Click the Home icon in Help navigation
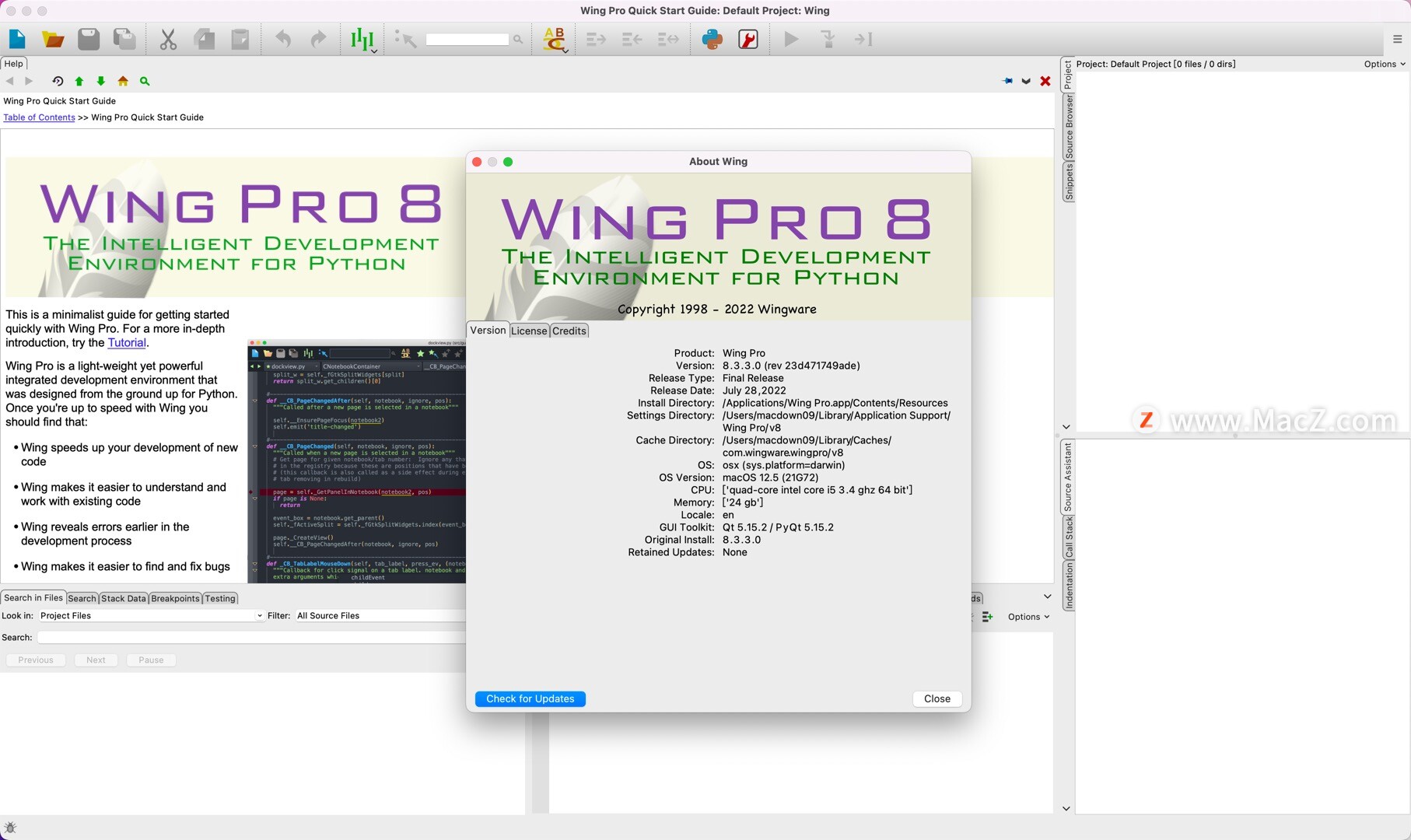Image resolution: width=1411 pixels, height=840 pixels. 122,81
